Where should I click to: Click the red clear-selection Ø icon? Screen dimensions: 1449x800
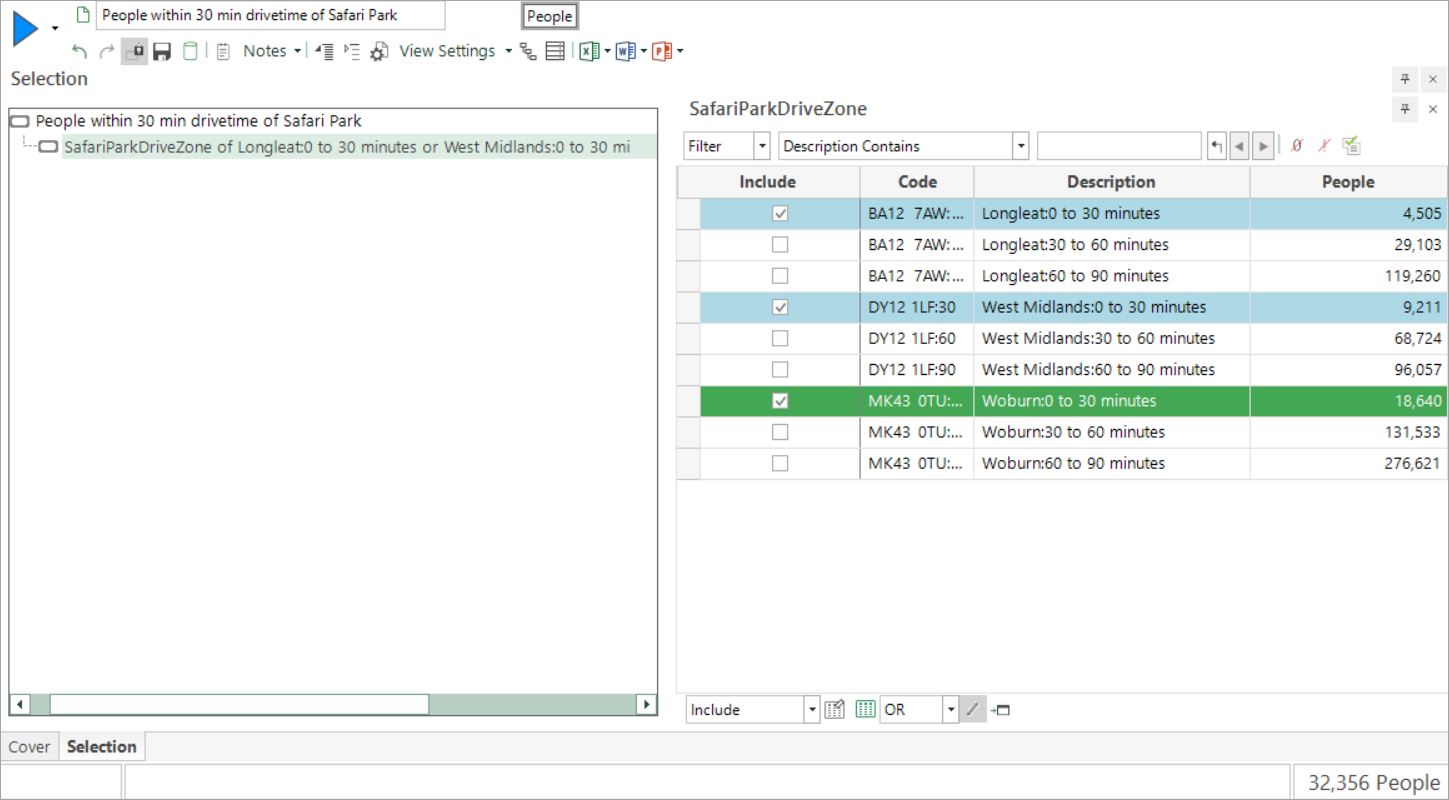[x=1297, y=146]
